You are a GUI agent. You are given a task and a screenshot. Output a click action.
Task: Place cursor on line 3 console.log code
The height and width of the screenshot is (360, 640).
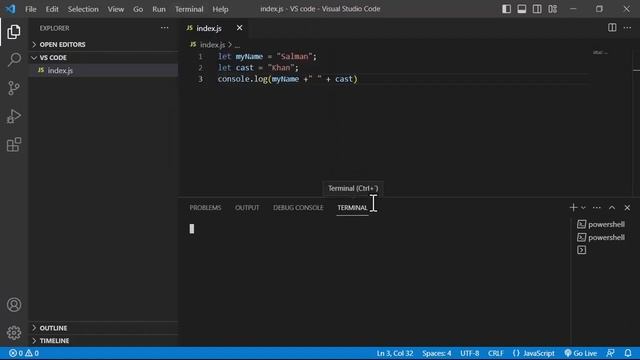pyautogui.click(x=287, y=79)
